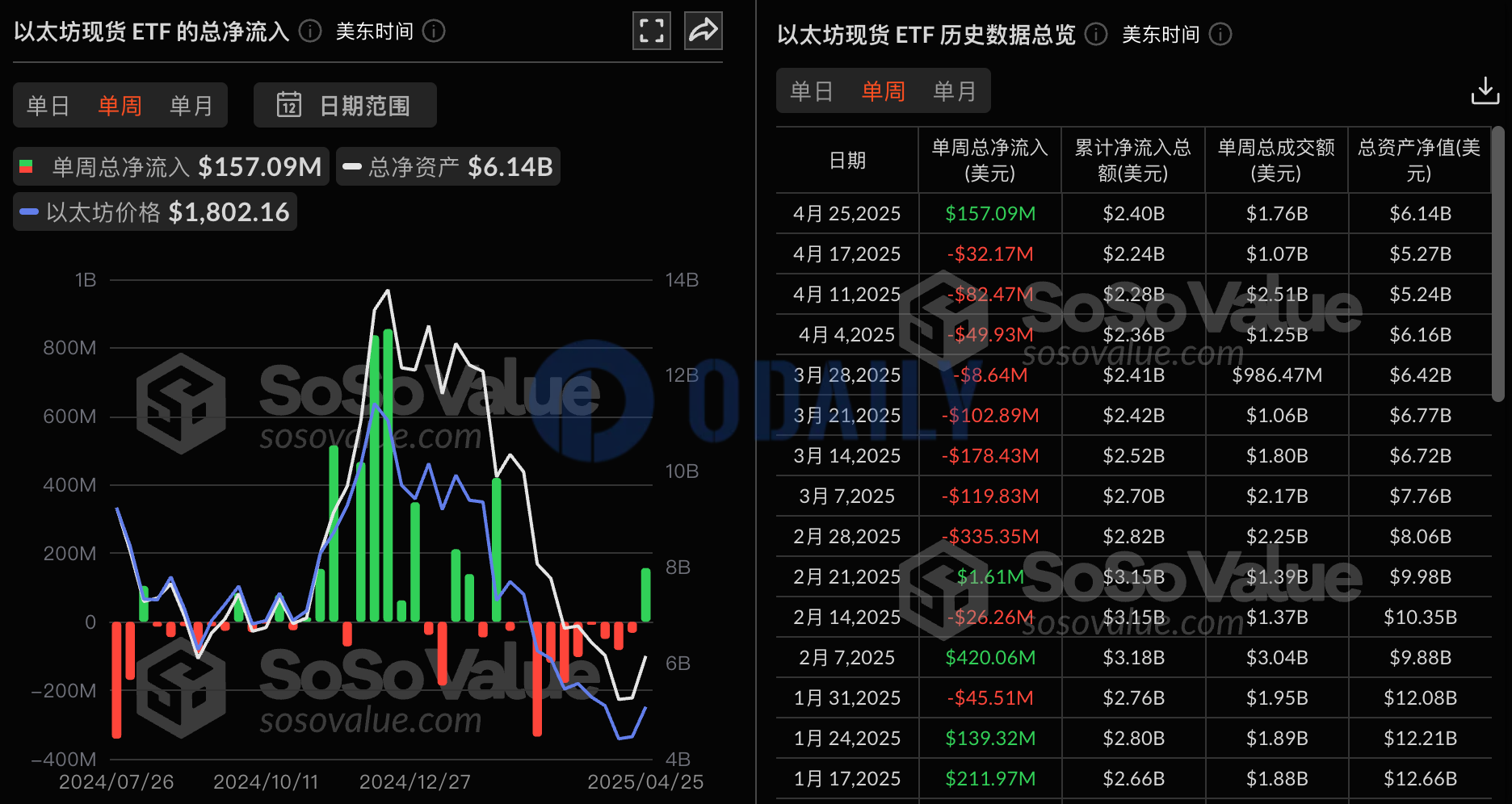Image resolution: width=1512 pixels, height=804 pixels.
Task: Click the 日期 column header
Action: (x=847, y=160)
